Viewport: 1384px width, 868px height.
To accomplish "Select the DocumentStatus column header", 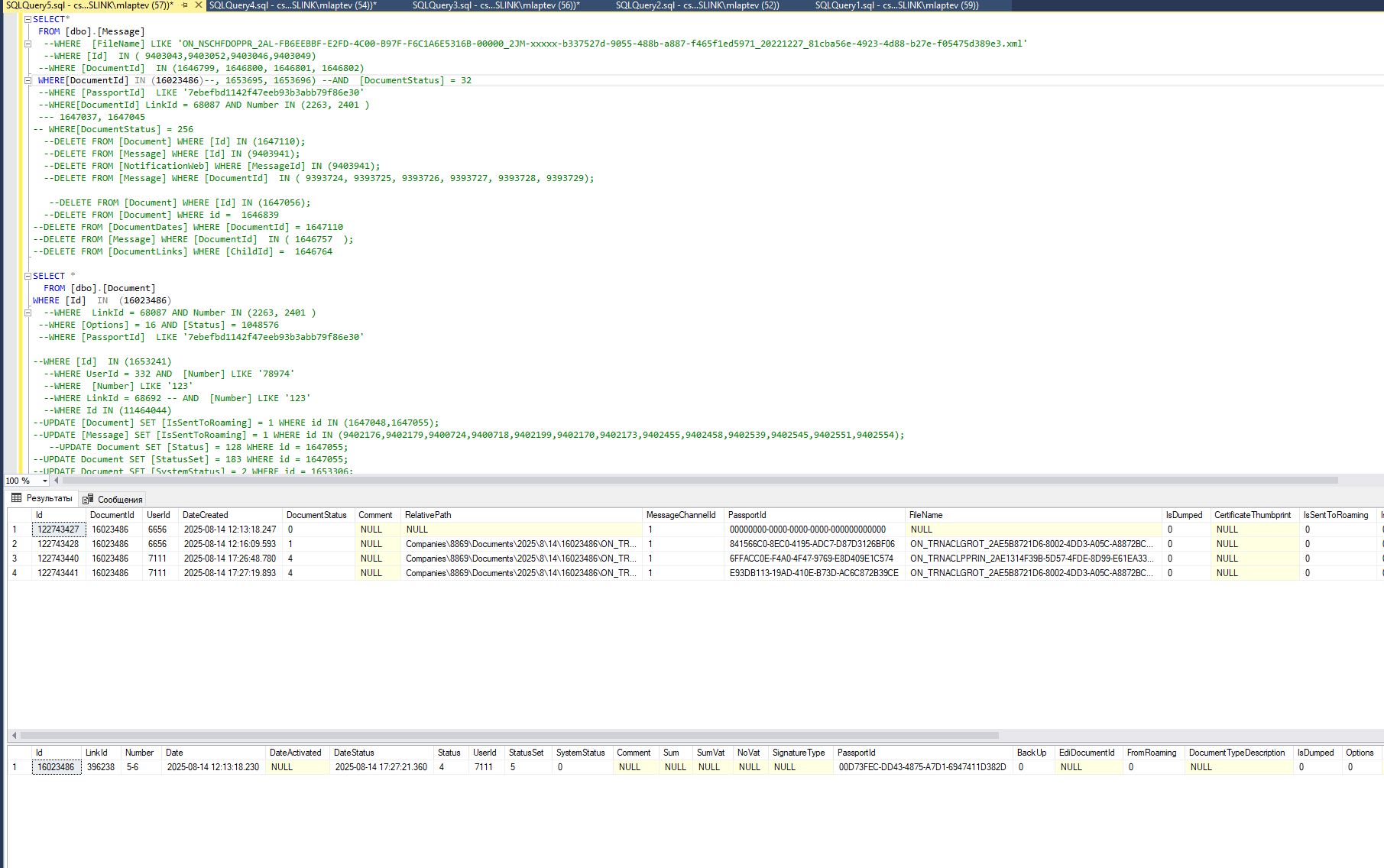I will [318, 515].
